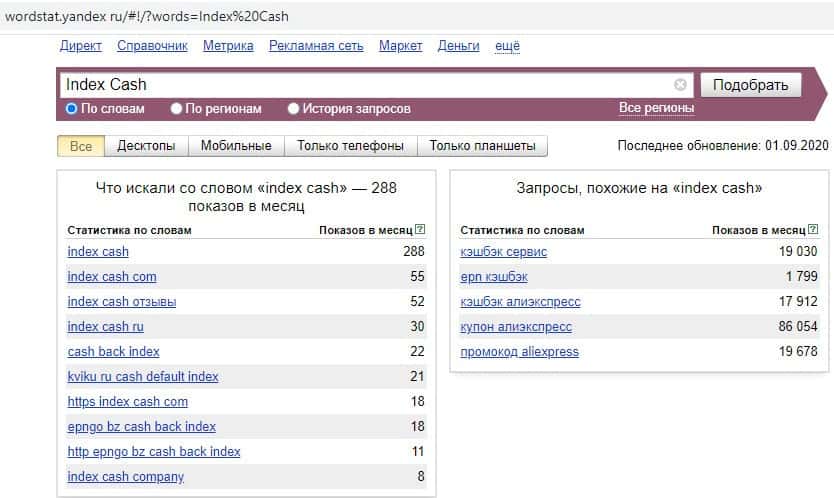The width and height of the screenshot is (834, 498).
Task: Open the 'https index cash com' link
Action: click(128, 402)
